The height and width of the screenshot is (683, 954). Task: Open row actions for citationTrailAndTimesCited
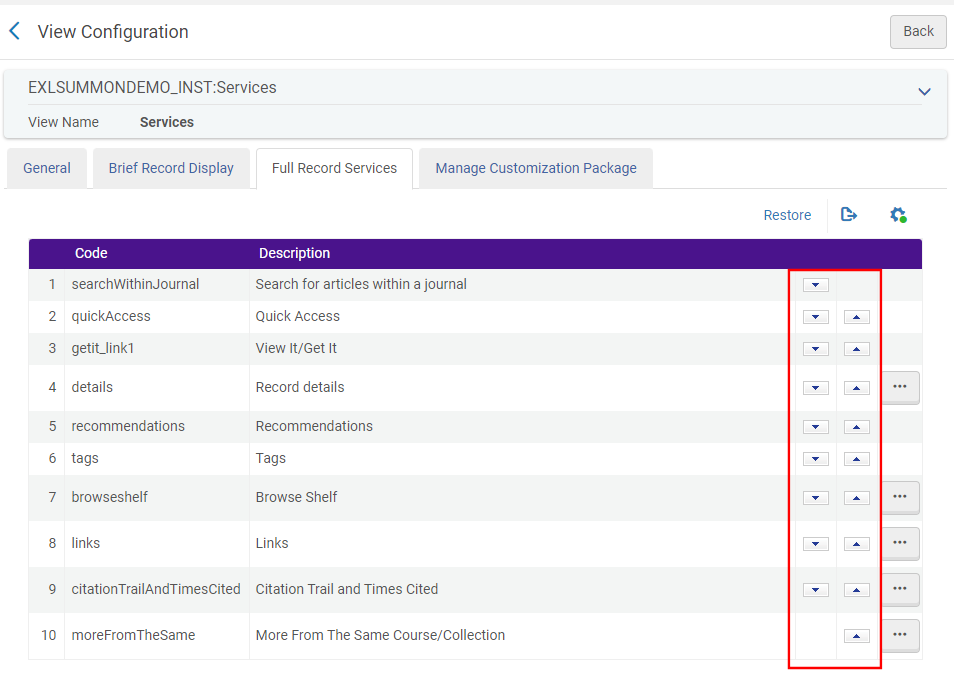(x=900, y=589)
